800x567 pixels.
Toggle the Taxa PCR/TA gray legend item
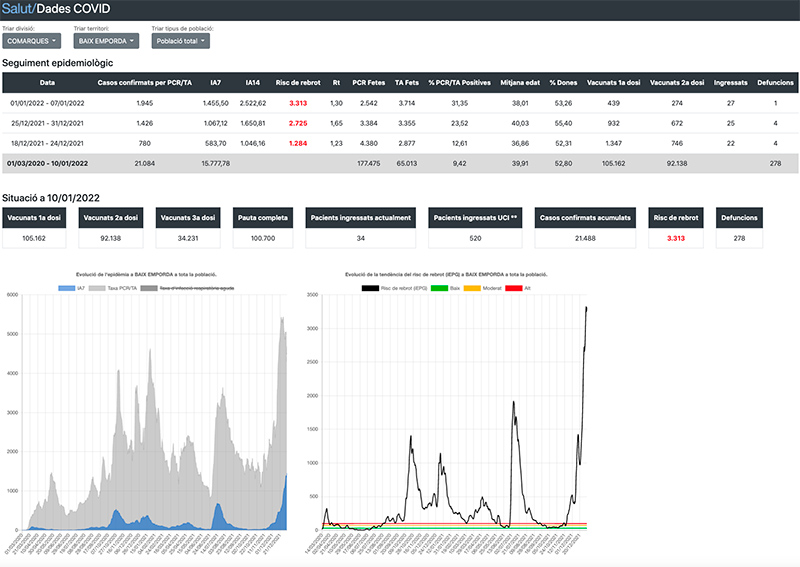[113, 288]
